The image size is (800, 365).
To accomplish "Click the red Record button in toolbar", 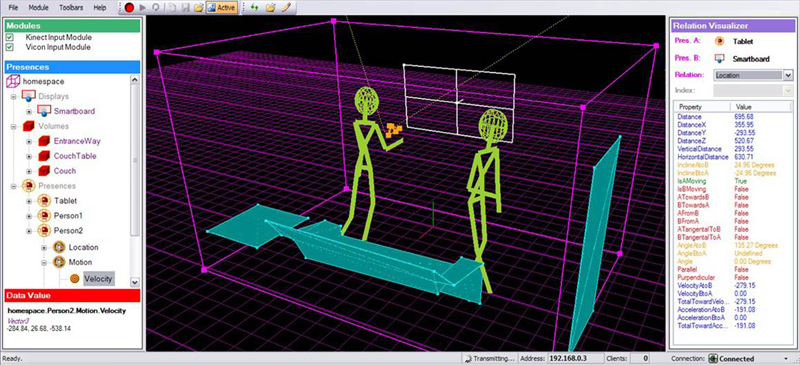I will [129, 8].
